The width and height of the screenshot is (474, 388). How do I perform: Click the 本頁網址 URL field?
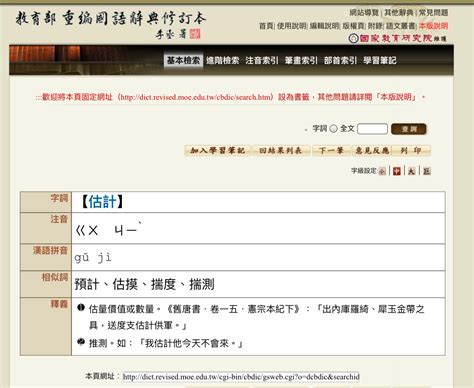pos(241,377)
